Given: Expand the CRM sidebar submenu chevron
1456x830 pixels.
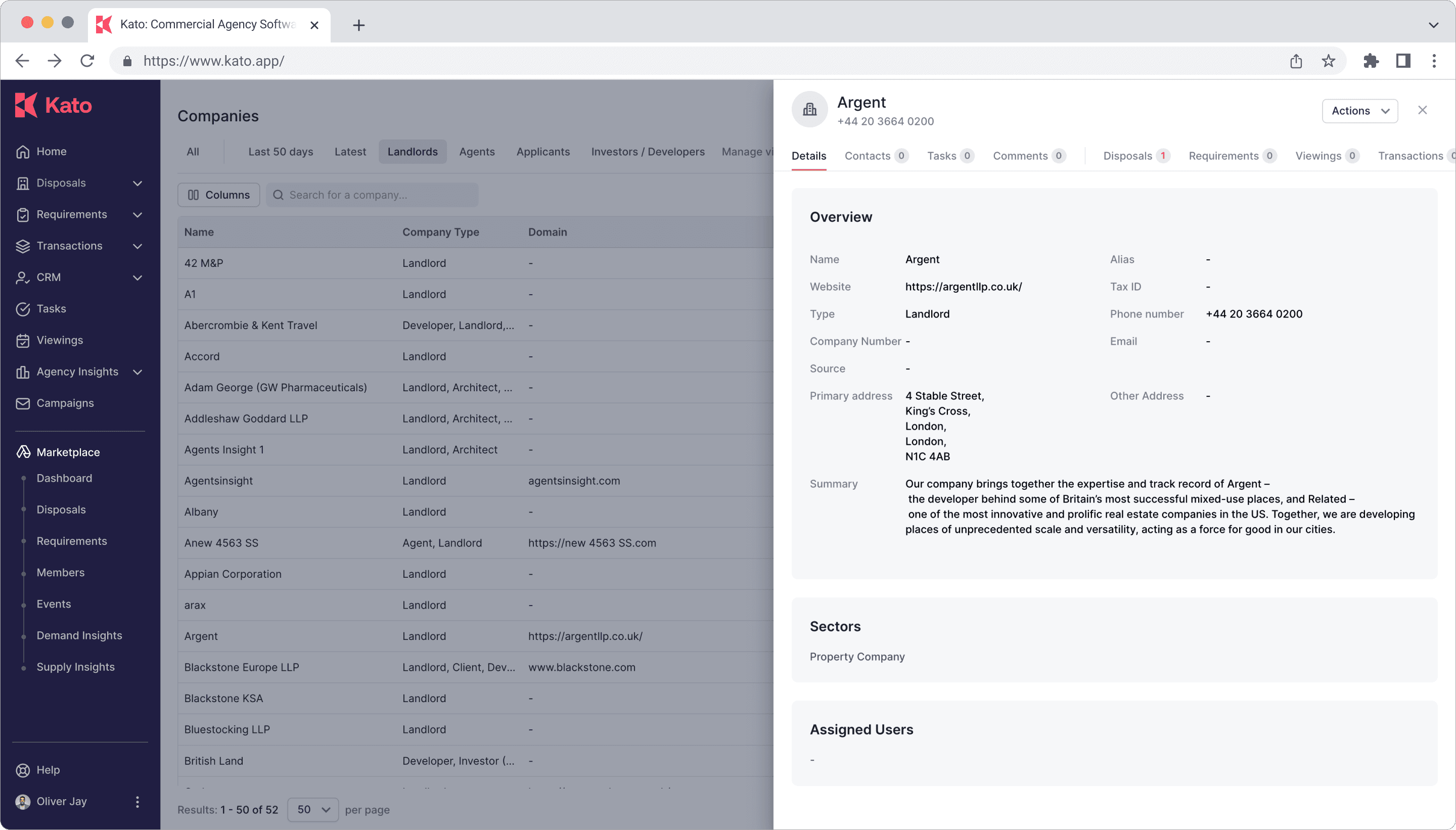Looking at the screenshot, I should (138, 277).
